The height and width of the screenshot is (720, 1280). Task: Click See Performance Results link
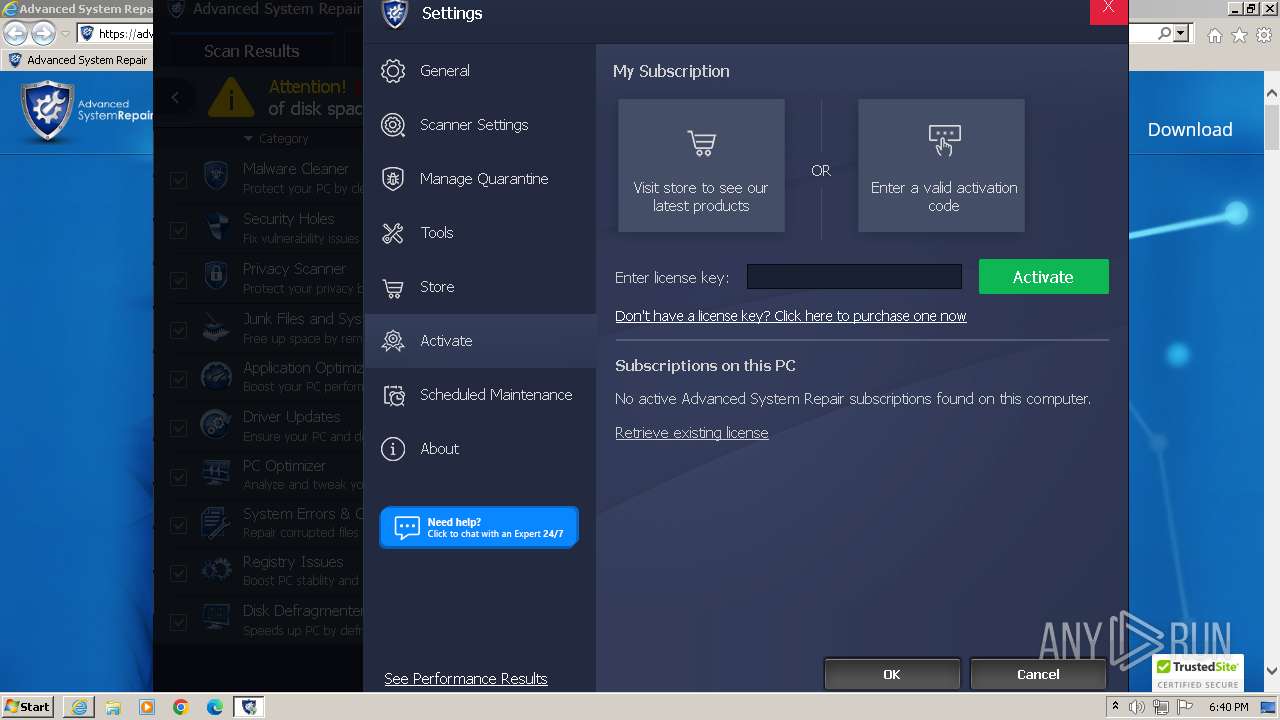point(466,679)
